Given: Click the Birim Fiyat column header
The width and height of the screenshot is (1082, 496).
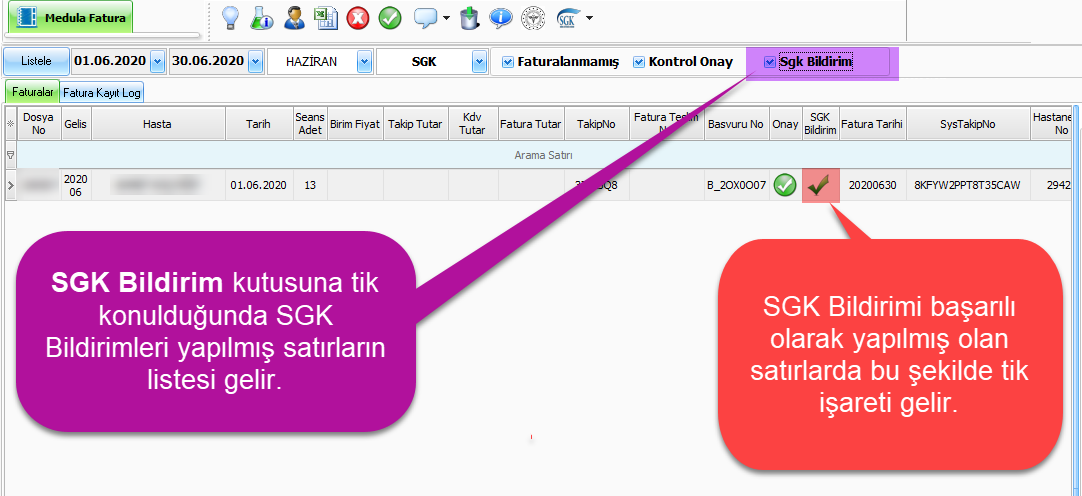Looking at the screenshot, I should (x=355, y=124).
